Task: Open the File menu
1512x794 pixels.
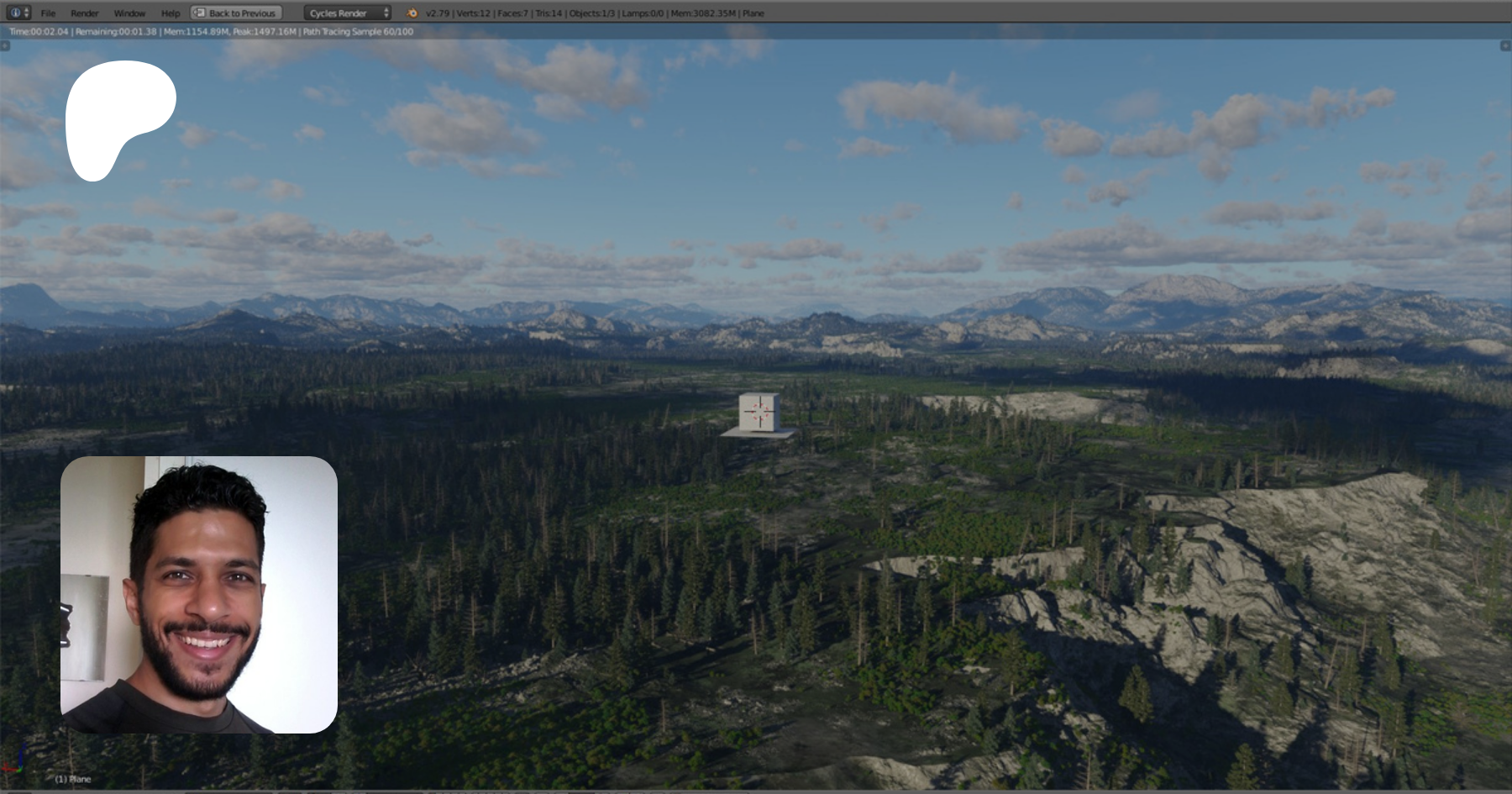Action: click(x=48, y=13)
